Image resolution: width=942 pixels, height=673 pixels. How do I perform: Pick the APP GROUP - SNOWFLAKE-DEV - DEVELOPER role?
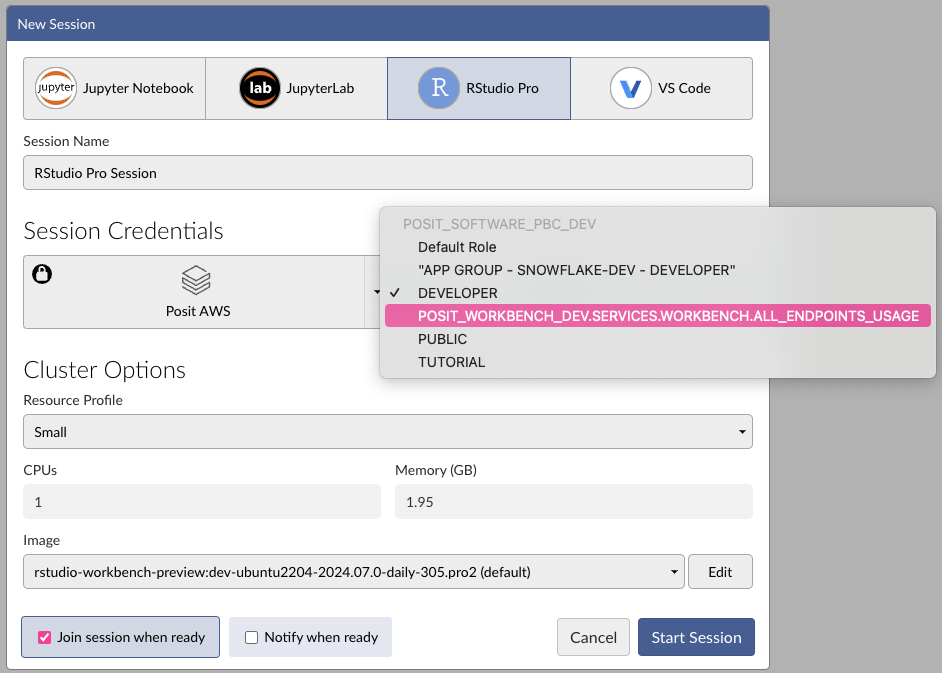pos(658,270)
